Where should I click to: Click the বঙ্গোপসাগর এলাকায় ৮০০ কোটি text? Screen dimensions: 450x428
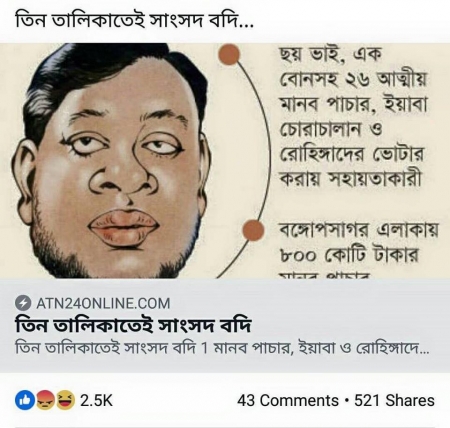point(359,243)
